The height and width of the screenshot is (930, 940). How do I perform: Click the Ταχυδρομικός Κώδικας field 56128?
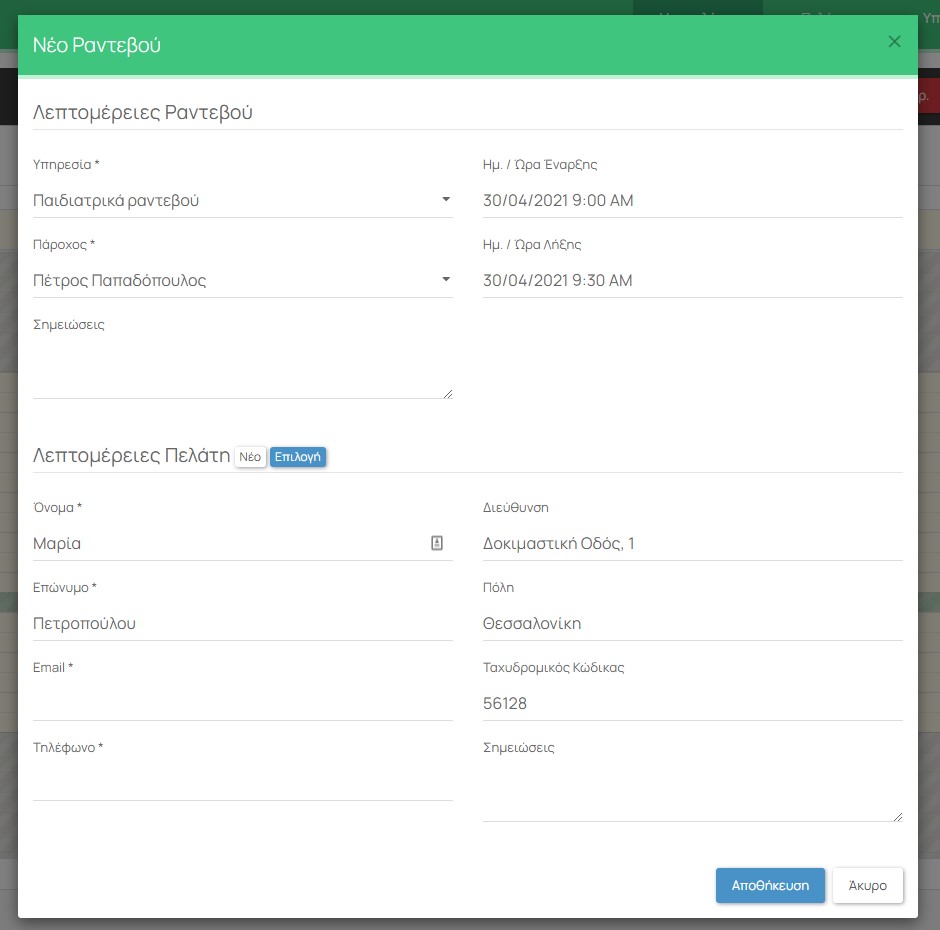pos(692,703)
